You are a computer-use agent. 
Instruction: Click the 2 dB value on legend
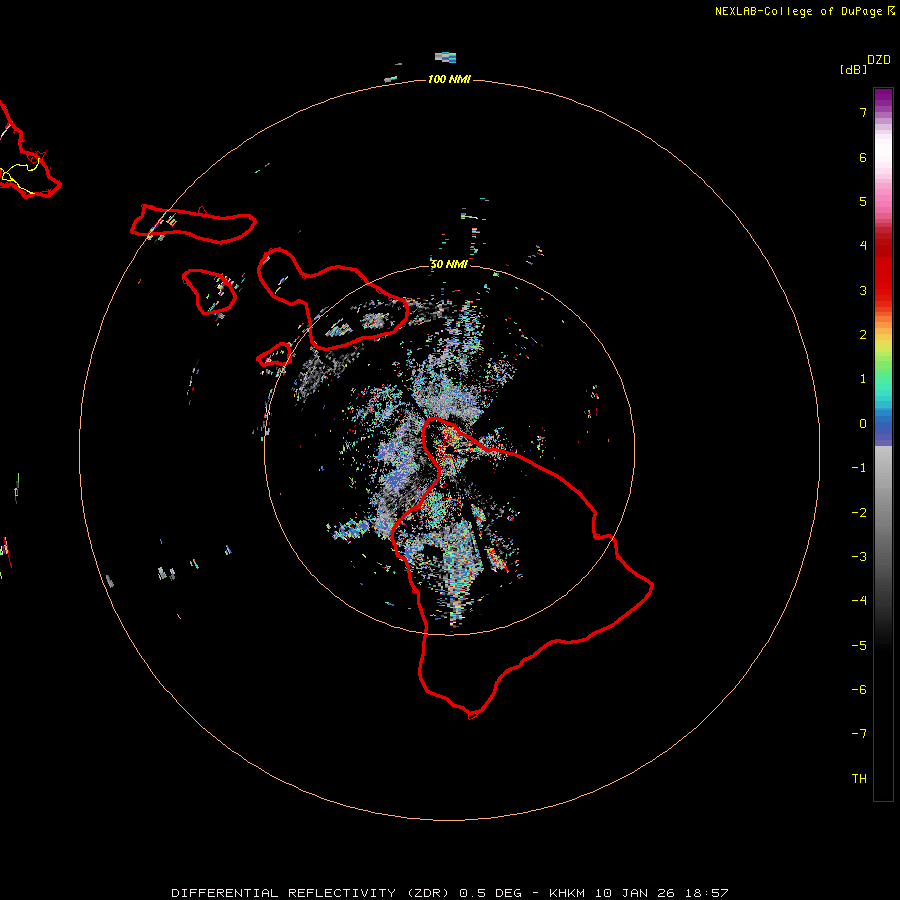[863, 335]
